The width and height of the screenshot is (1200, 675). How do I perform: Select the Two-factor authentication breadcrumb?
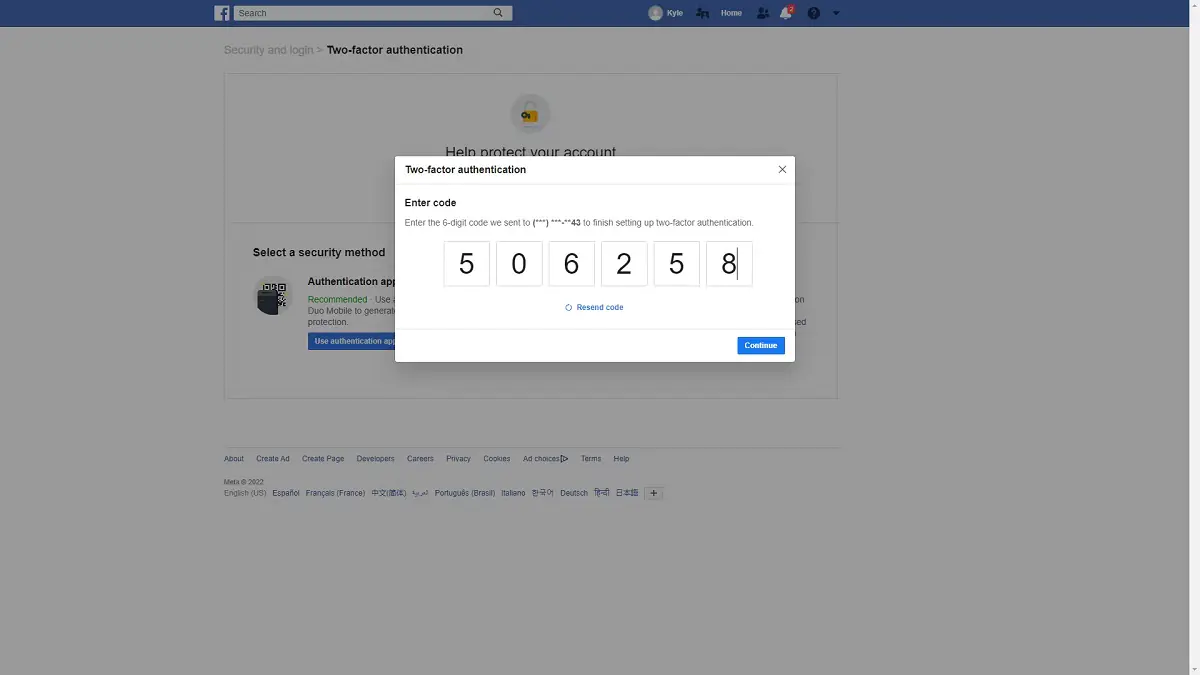(x=394, y=49)
